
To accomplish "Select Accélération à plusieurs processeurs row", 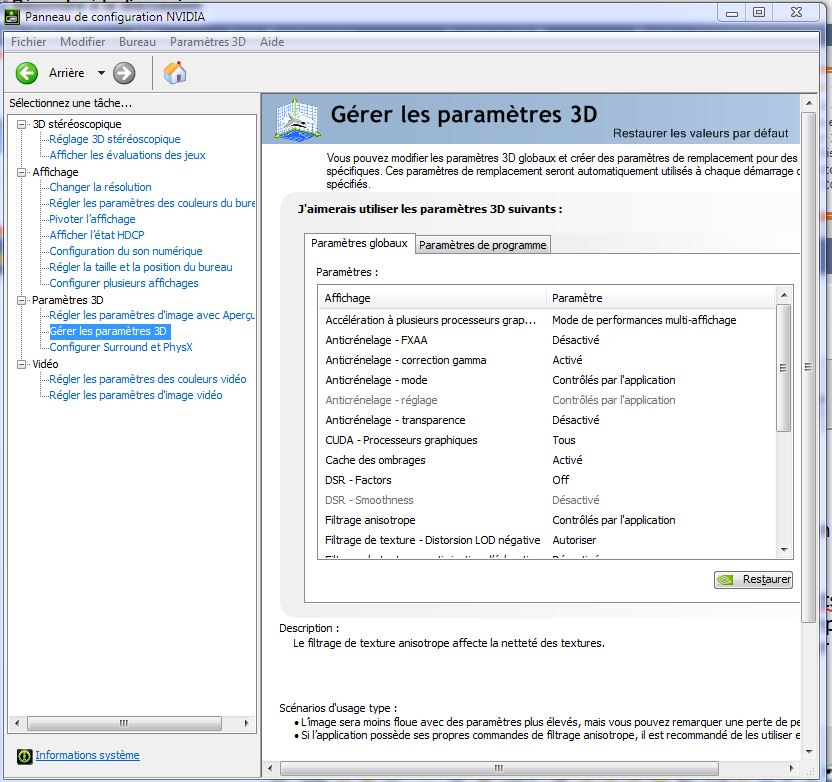I will click(x=547, y=320).
